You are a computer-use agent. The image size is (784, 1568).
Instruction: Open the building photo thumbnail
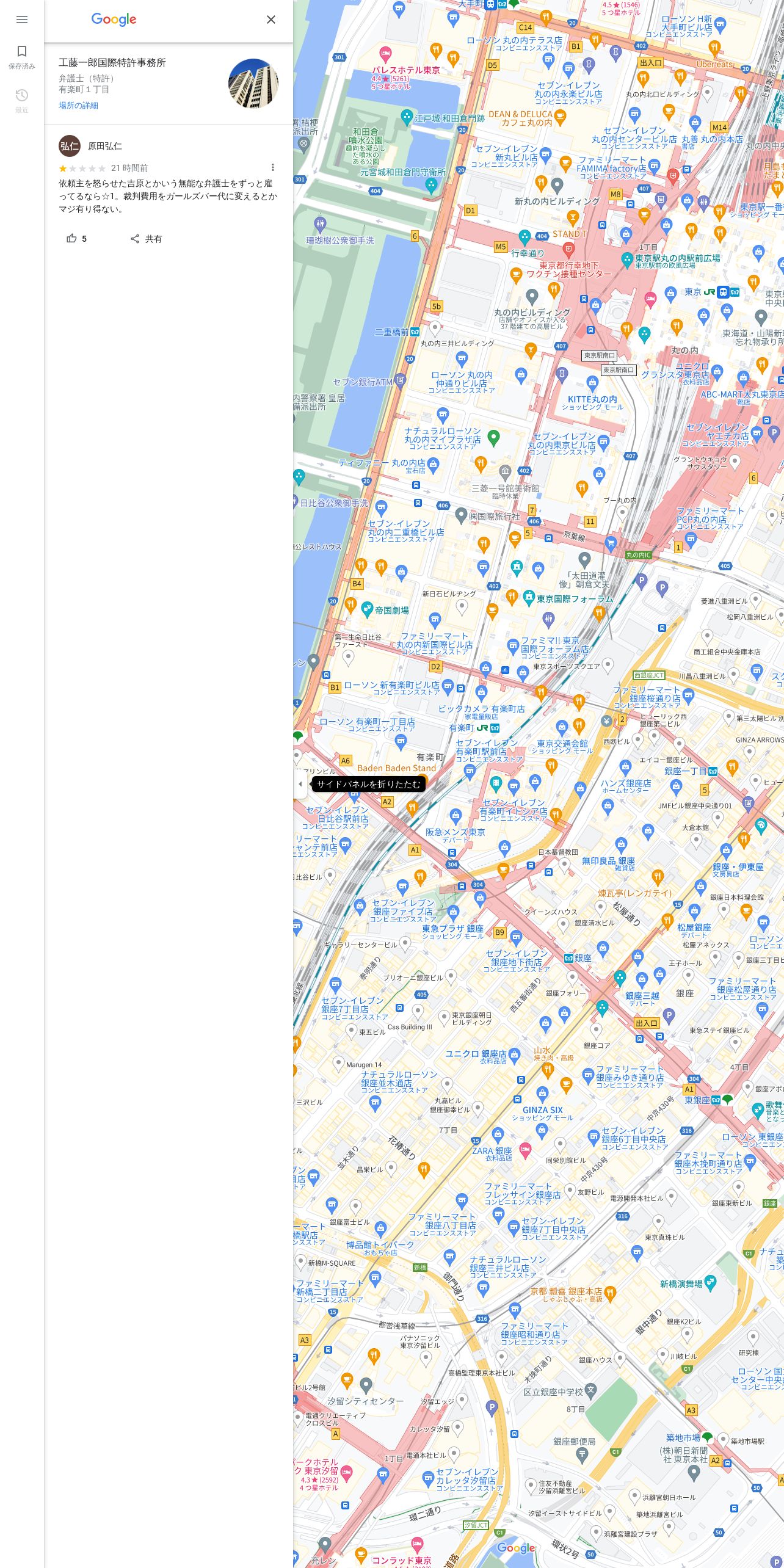tap(253, 83)
